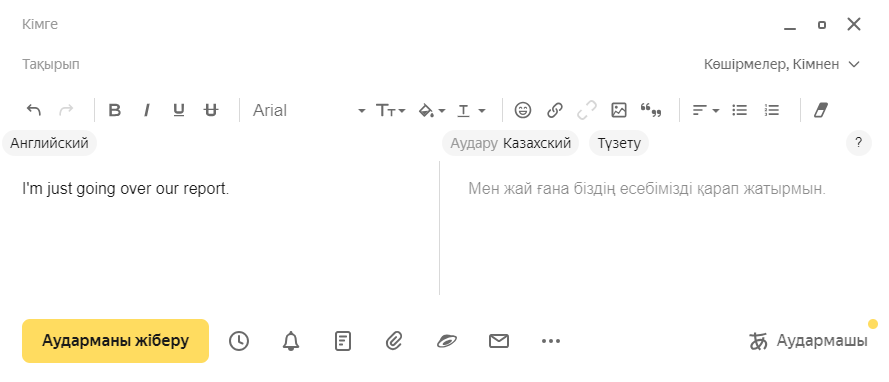Image resolution: width=889 pixels, height=382 pixels.
Task: Click the Аударманы жіберу send button
Action: pos(115,341)
